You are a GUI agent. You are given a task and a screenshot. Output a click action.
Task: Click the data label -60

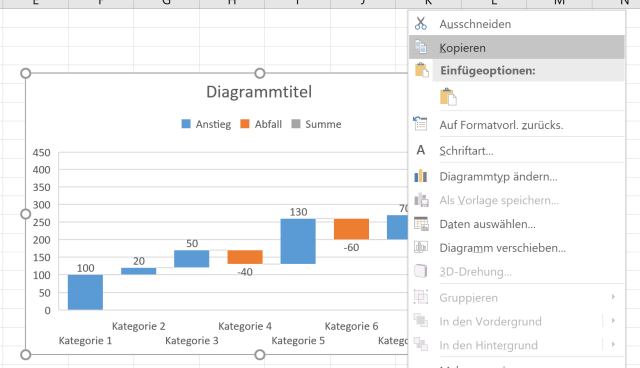tap(351, 247)
